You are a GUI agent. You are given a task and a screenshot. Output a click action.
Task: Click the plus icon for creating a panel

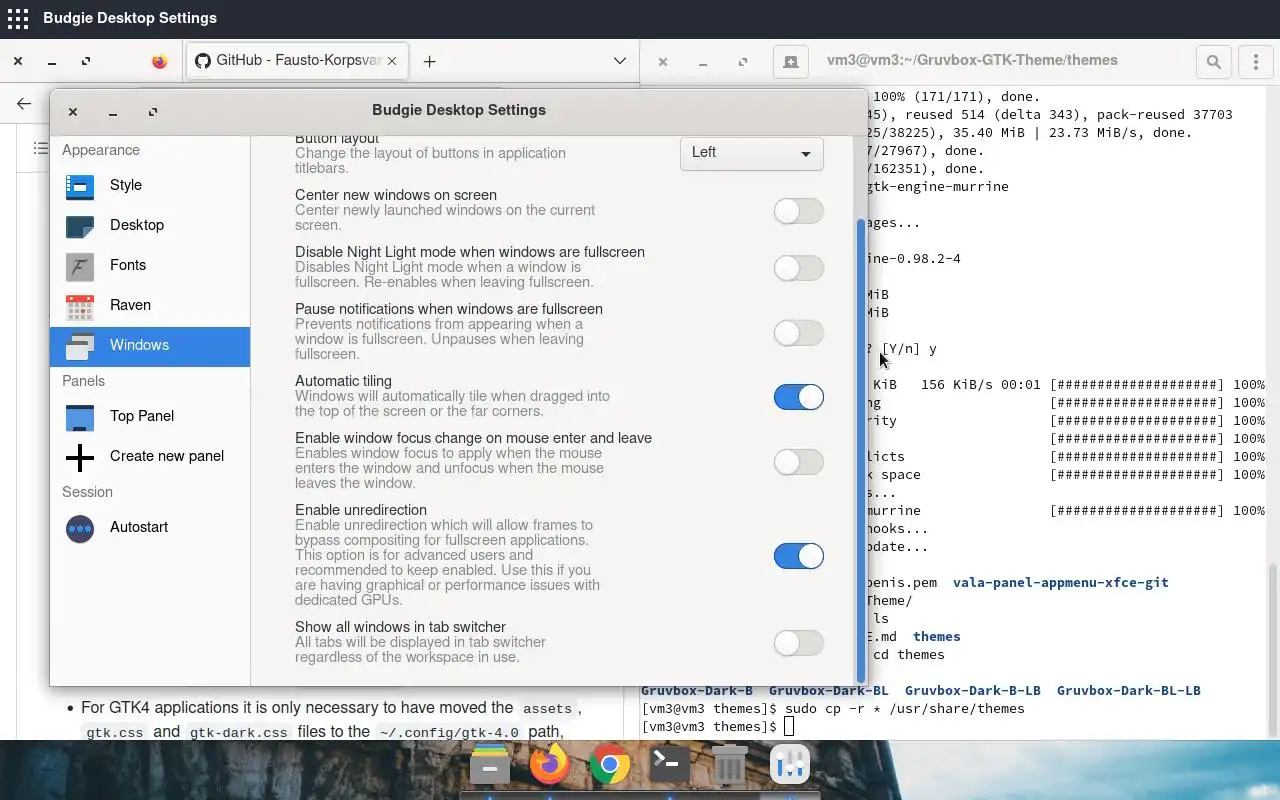[79, 456]
